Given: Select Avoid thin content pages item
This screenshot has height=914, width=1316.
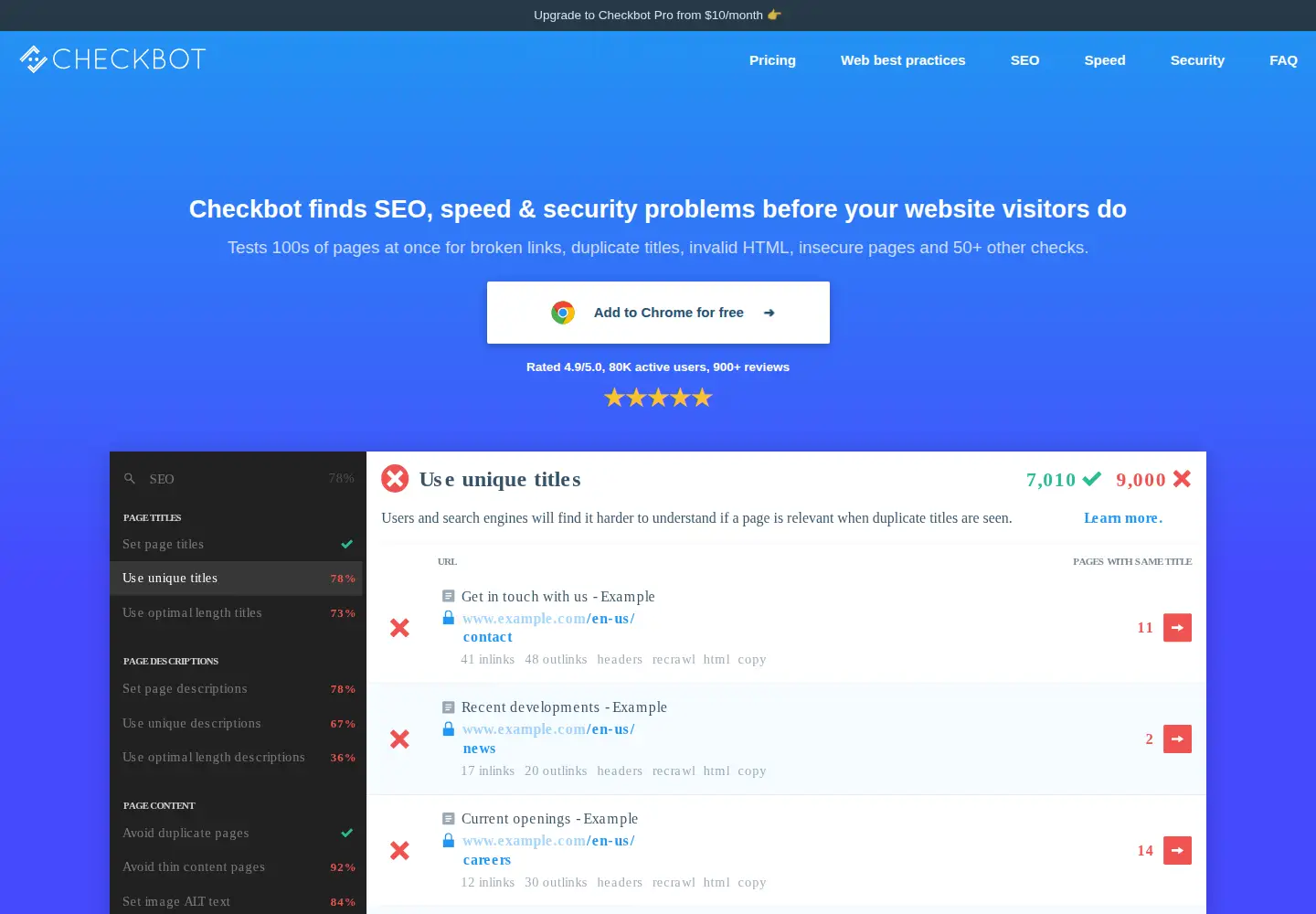Looking at the screenshot, I should coord(238,867).
